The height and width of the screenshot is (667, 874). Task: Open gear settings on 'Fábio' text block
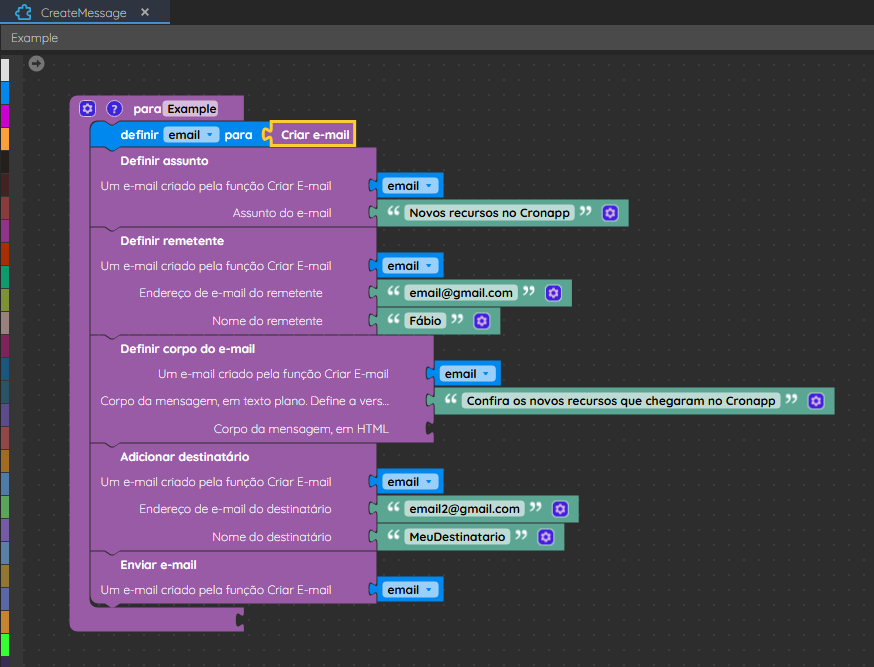482,321
